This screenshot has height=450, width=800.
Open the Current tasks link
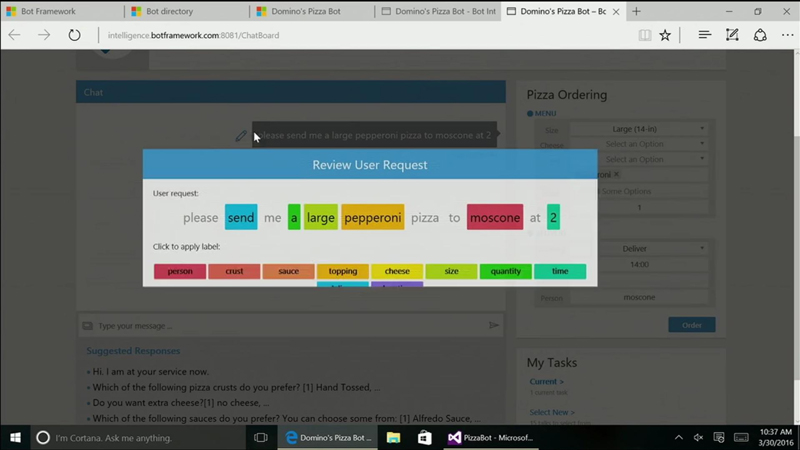(x=546, y=381)
